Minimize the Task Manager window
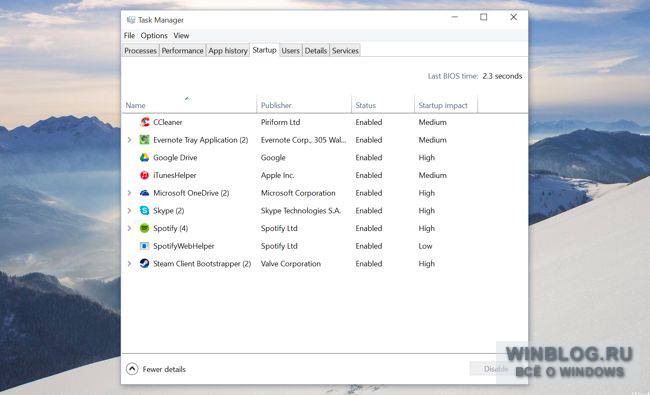This screenshot has height=395, width=650. click(x=455, y=17)
